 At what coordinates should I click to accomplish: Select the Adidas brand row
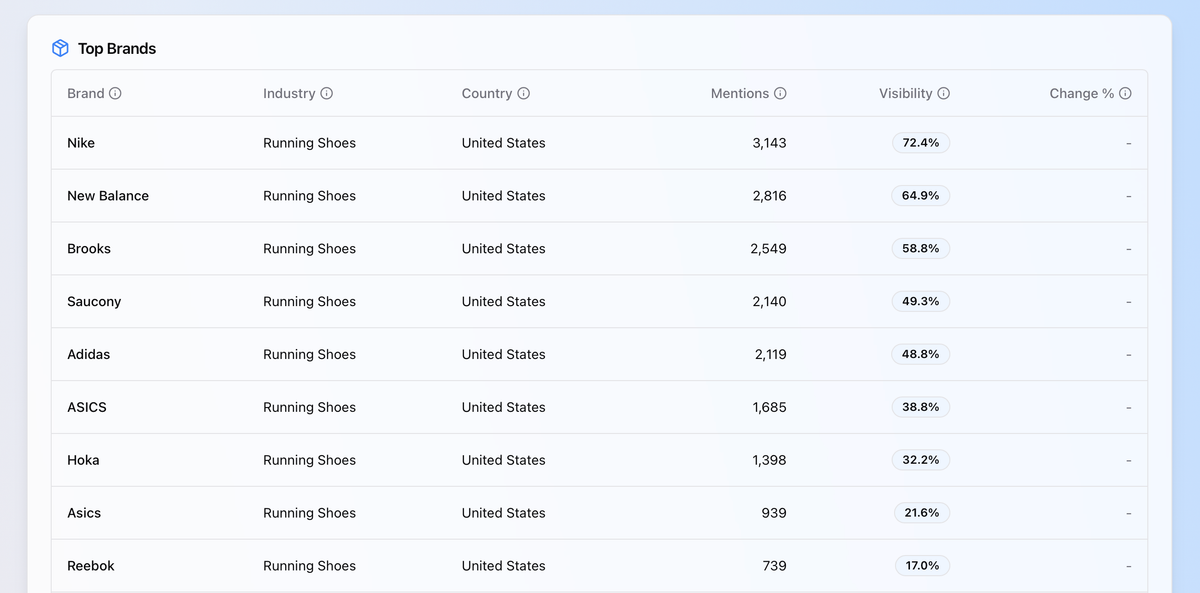[599, 355]
